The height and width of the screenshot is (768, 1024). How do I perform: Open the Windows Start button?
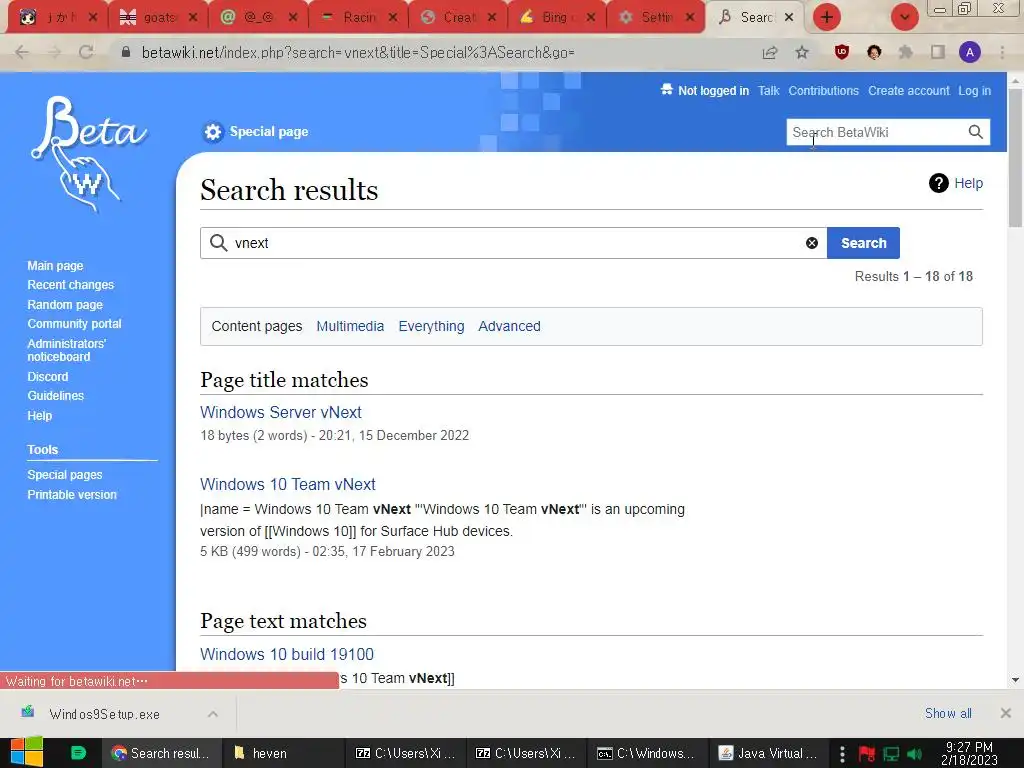point(27,752)
